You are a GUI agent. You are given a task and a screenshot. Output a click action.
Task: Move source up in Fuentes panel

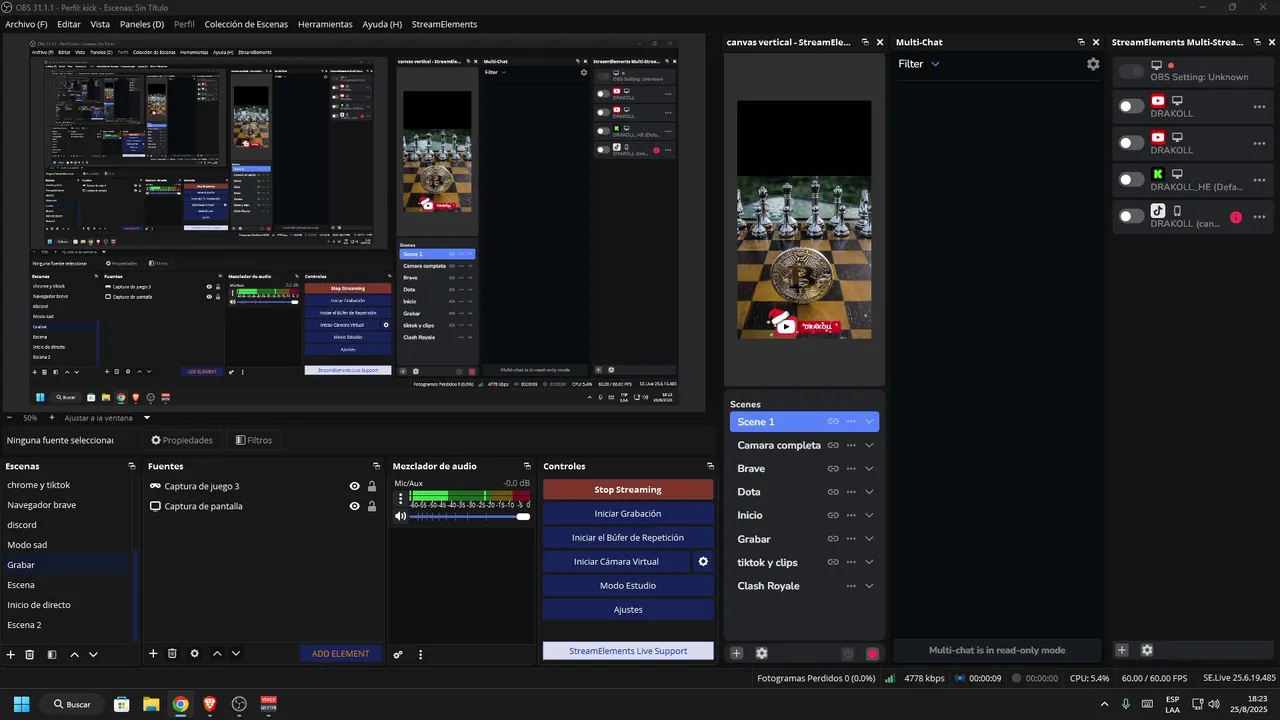(x=217, y=653)
